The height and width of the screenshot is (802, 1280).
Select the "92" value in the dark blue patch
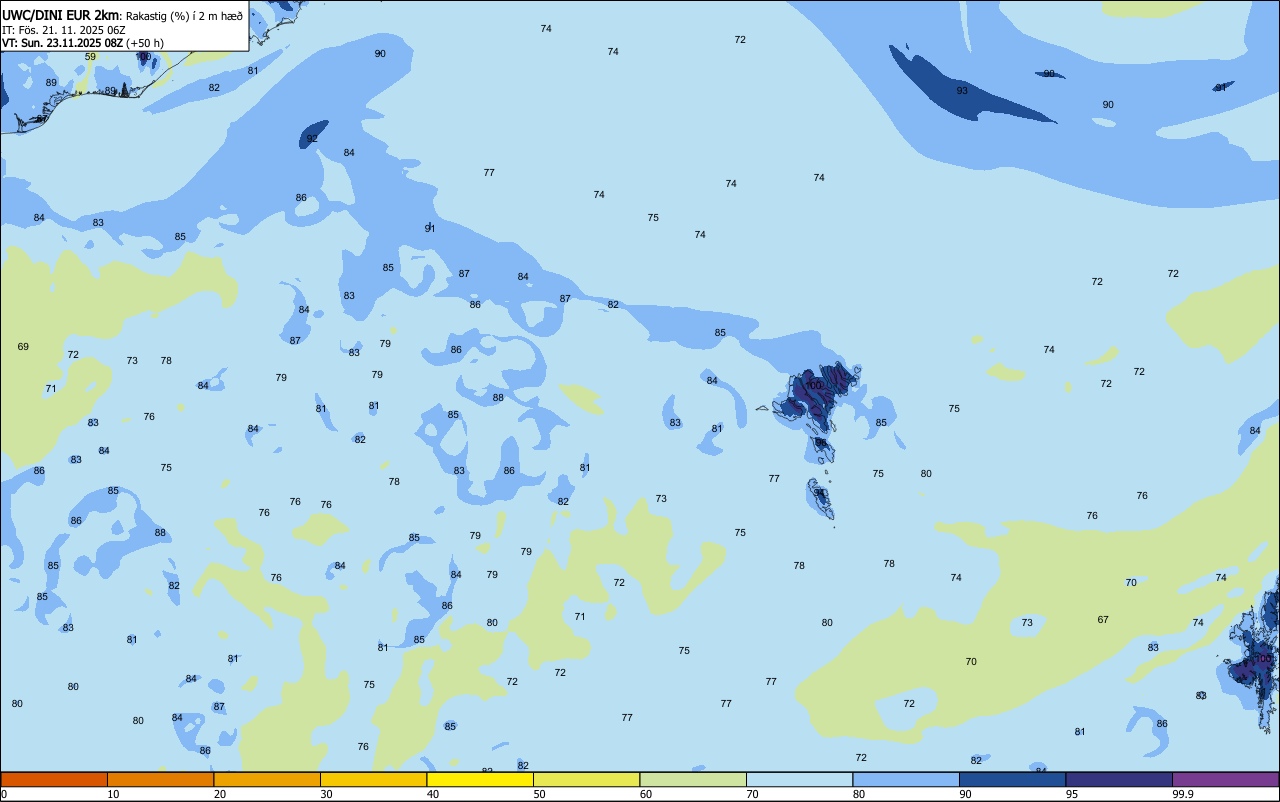312,139
